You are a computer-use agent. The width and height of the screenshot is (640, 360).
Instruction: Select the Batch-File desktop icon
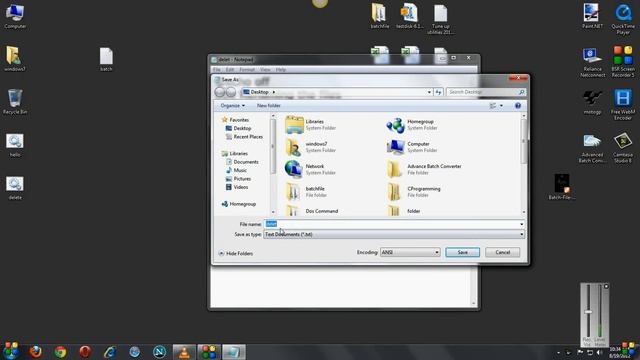click(562, 187)
